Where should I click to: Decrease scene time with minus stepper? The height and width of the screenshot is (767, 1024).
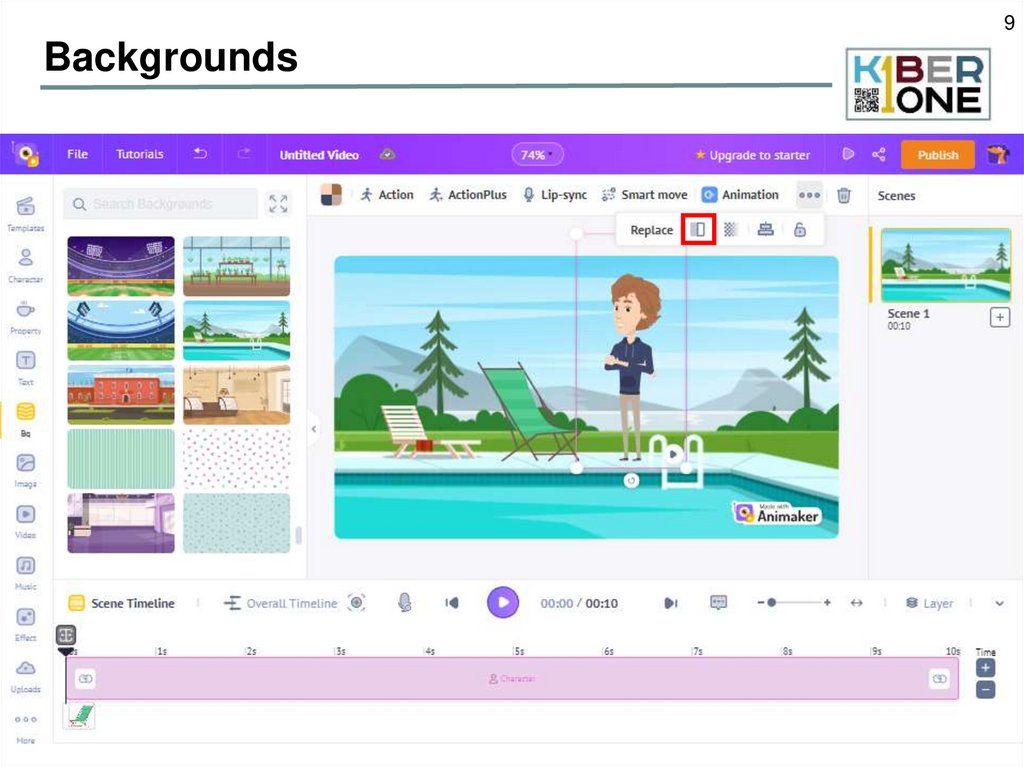pyautogui.click(x=985, y=689)
